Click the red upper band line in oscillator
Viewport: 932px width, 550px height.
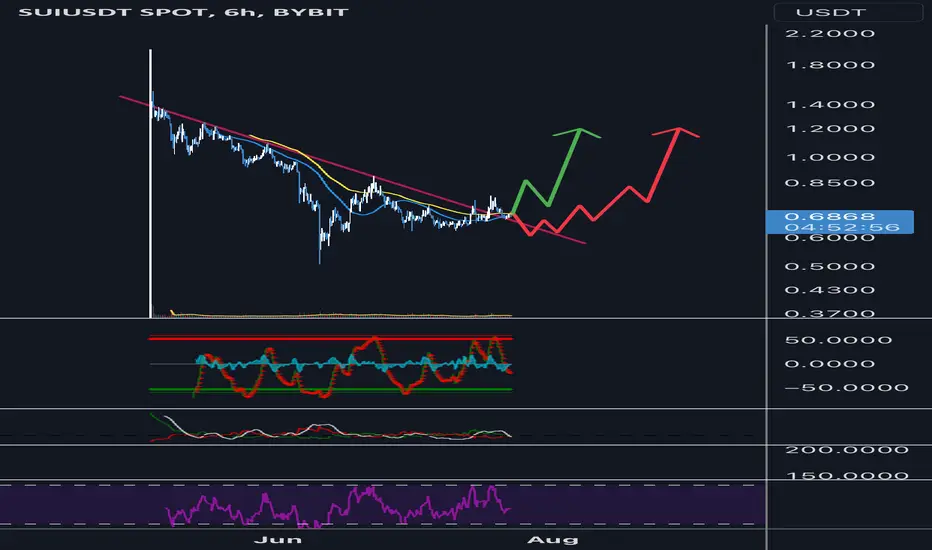tap(330, 338)
